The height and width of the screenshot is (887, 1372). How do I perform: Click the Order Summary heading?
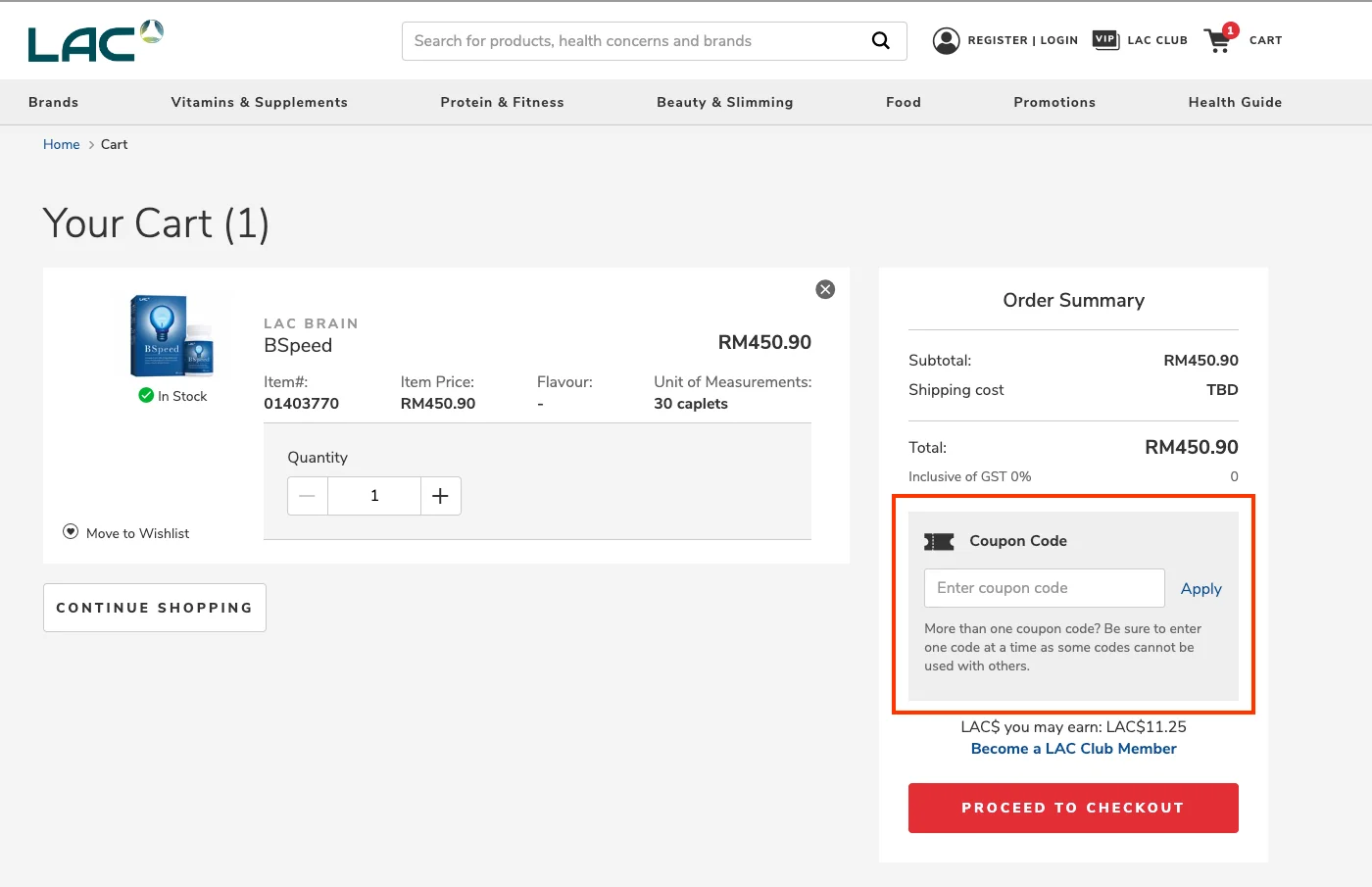1073,300
